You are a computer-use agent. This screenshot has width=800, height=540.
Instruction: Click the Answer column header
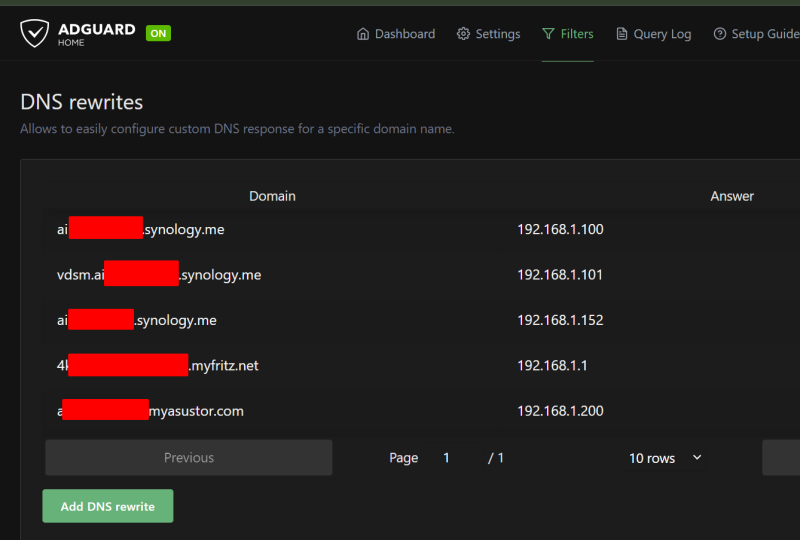tap(732, 196)
